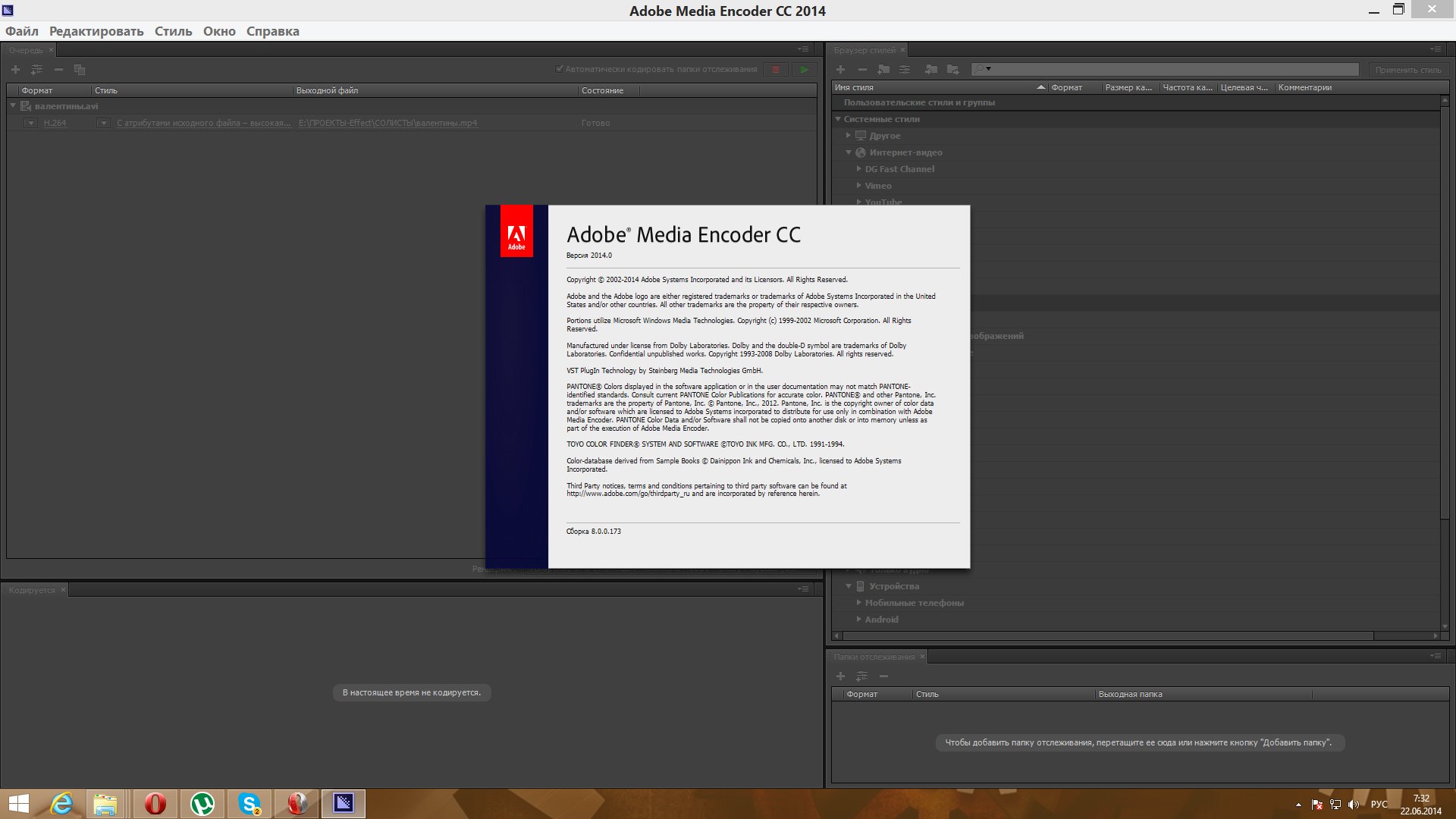Screen dimensions: 1456x819
Task: Click Create New Preset plus icon in Preset Browser
Action: [x=840, y=70]
